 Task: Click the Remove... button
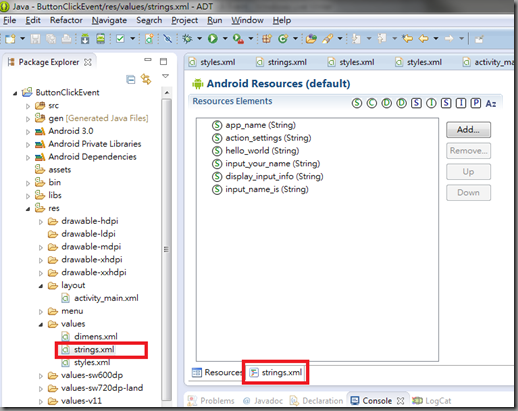[x=468, y=151]
